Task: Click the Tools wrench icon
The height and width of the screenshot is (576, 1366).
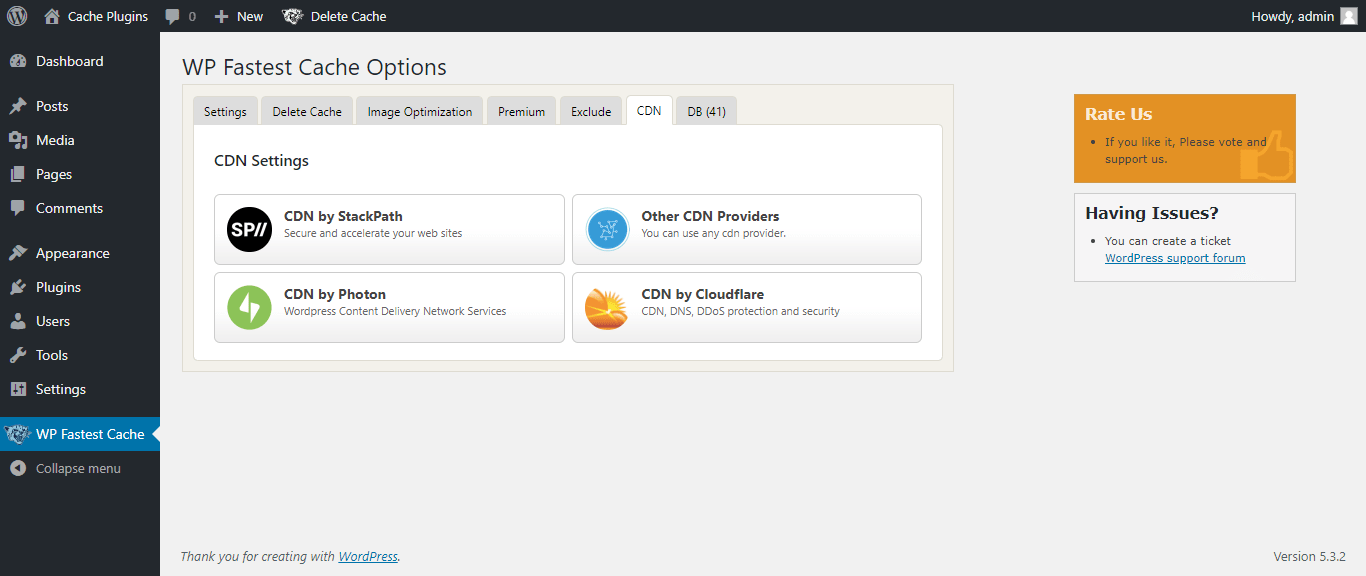Action: [18, 355]
